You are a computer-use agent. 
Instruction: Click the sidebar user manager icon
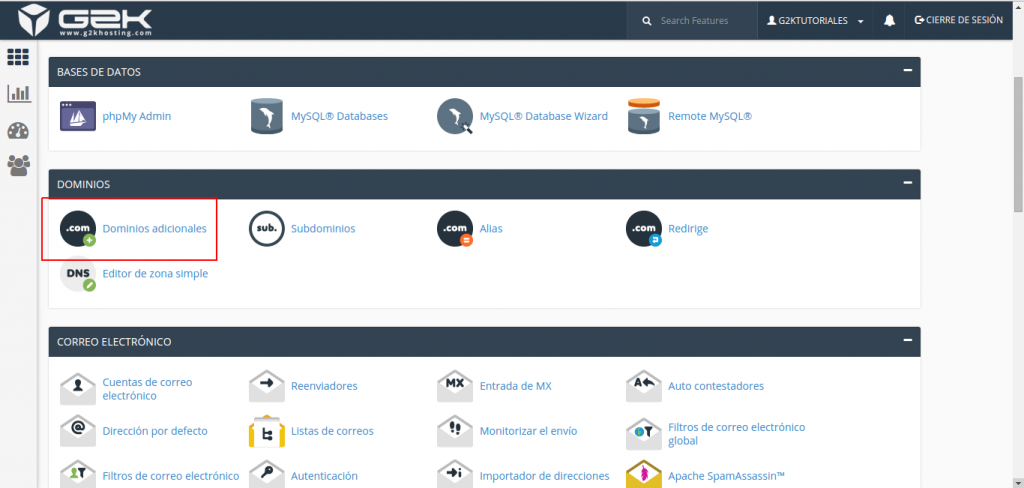[18, 165]
